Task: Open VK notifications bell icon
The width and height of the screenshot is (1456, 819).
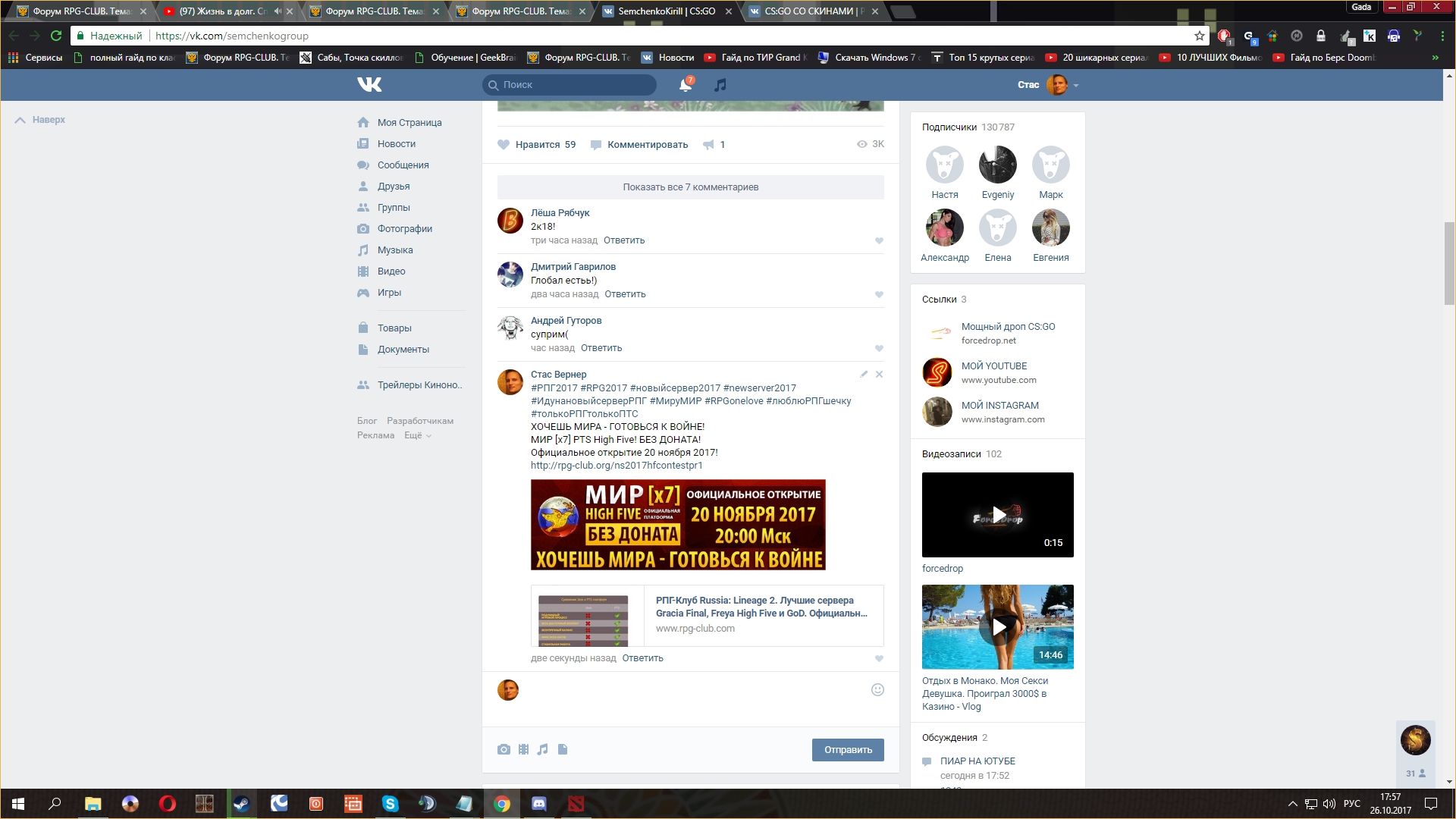Action: pos(685,85)
